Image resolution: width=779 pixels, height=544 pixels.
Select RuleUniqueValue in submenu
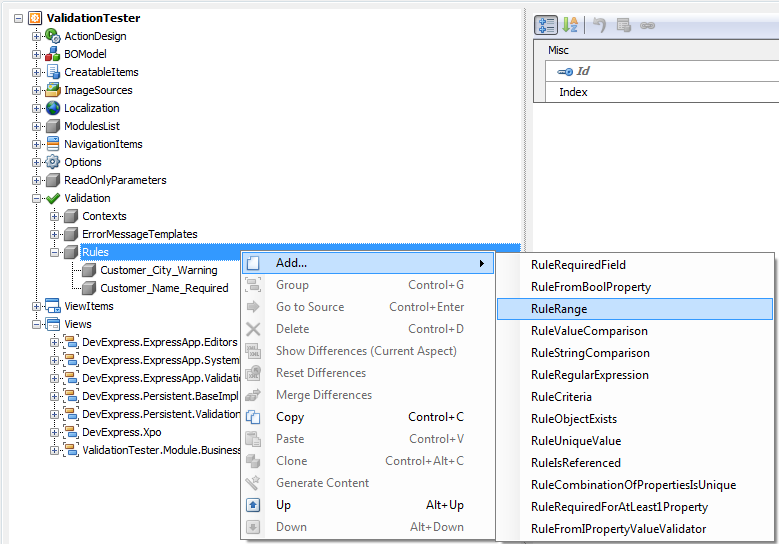coord(635,441)
